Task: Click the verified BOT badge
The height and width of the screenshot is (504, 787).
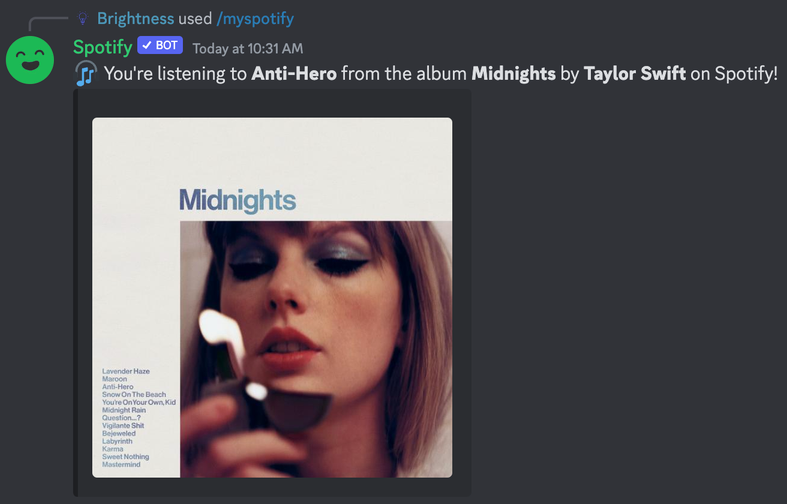Action: point(160,45)
